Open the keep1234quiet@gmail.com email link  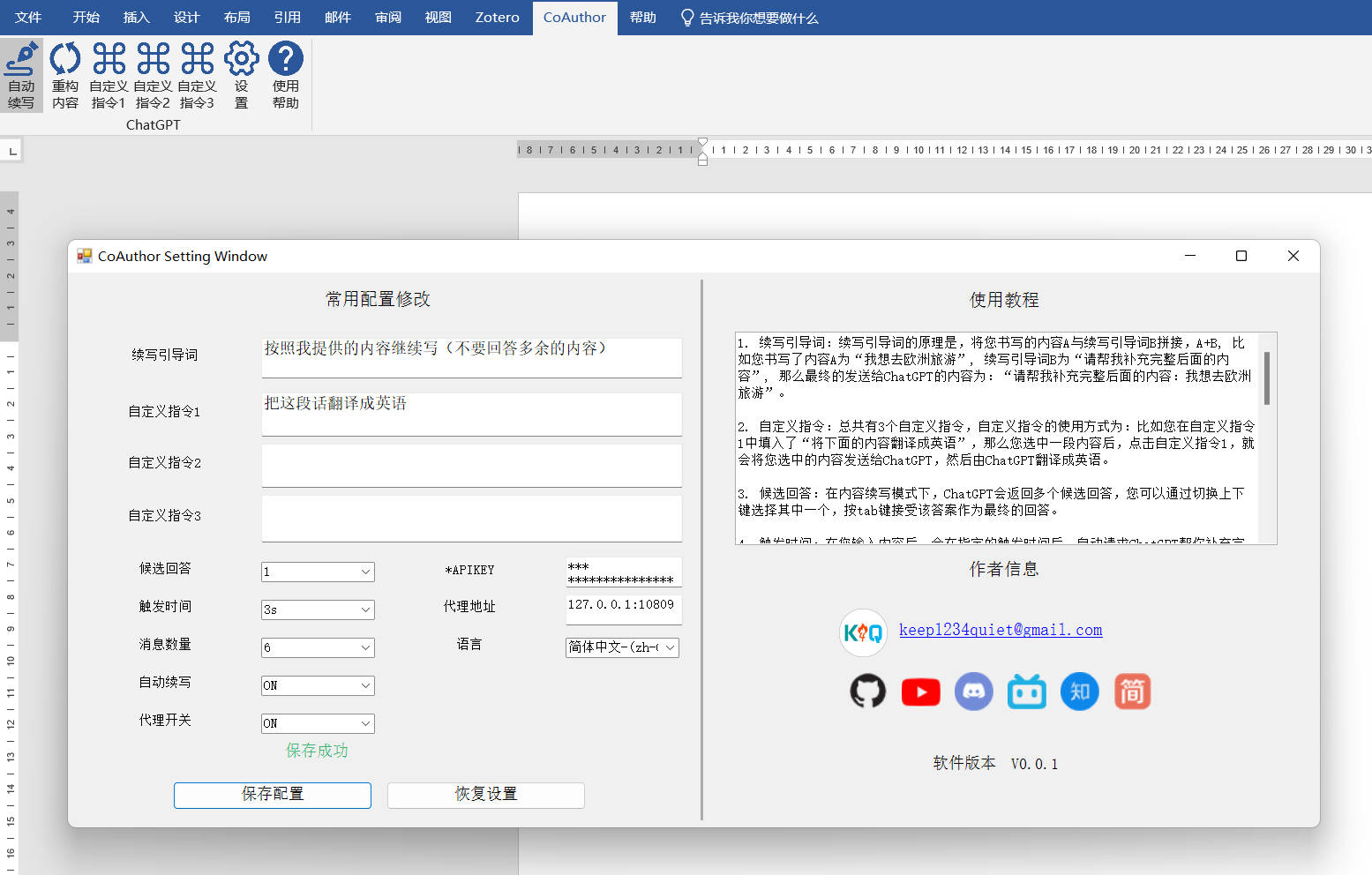(x=1001, y=630)
